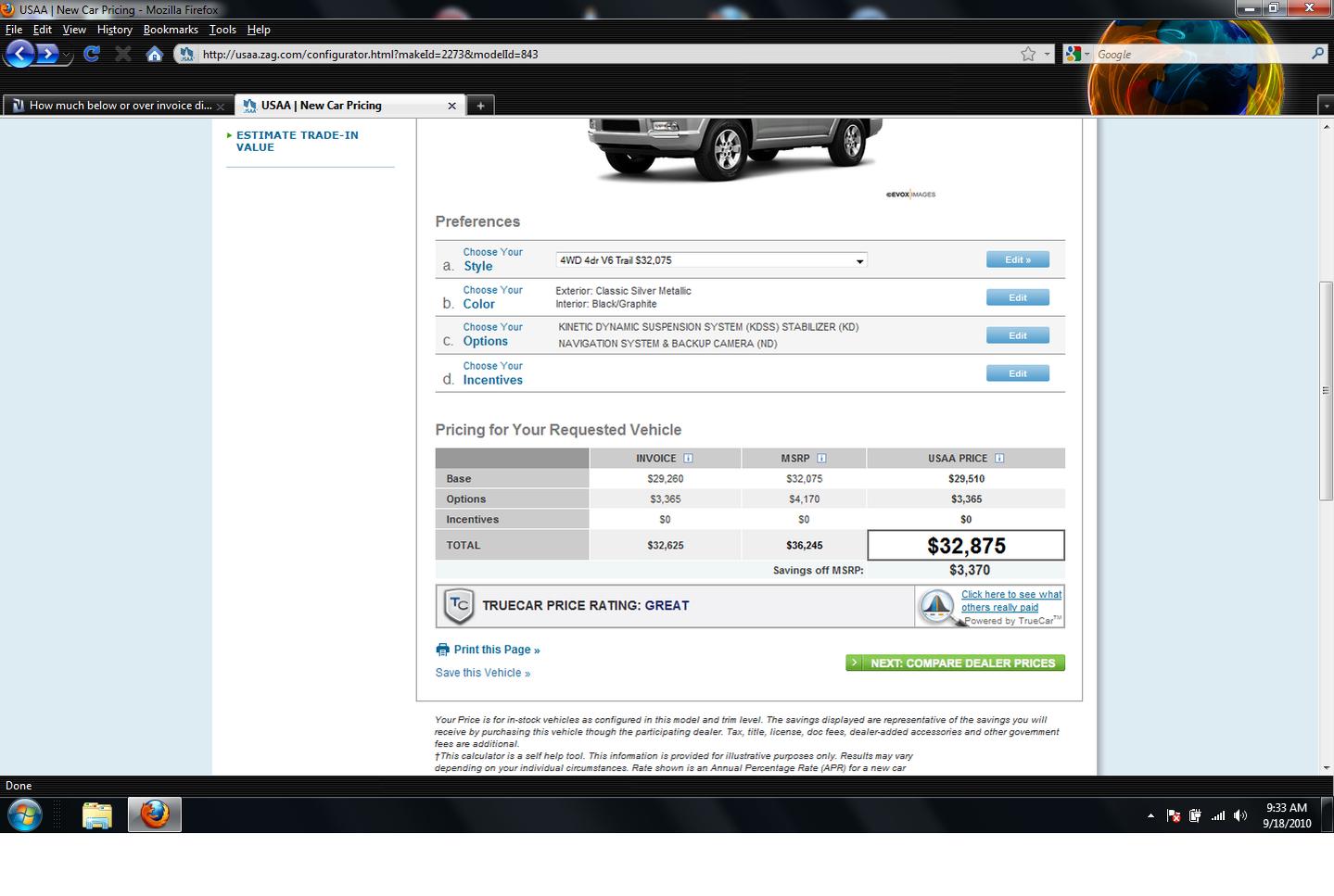Click Next: Compare Dealer Prices button
This screenshot has height=896, width=1334.
[x=955, y=663]
